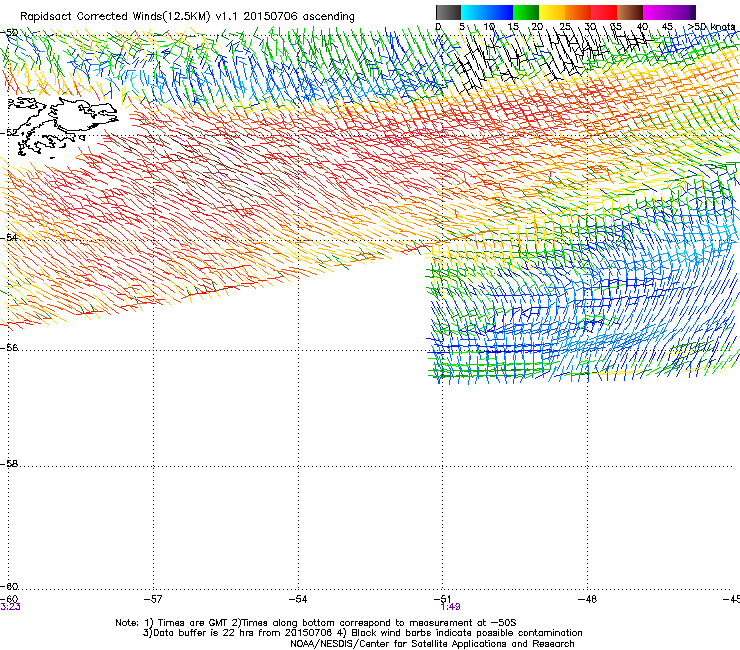Click the purple time stamp '1:49'
The image size is (740, 650).
click(450, 607)
